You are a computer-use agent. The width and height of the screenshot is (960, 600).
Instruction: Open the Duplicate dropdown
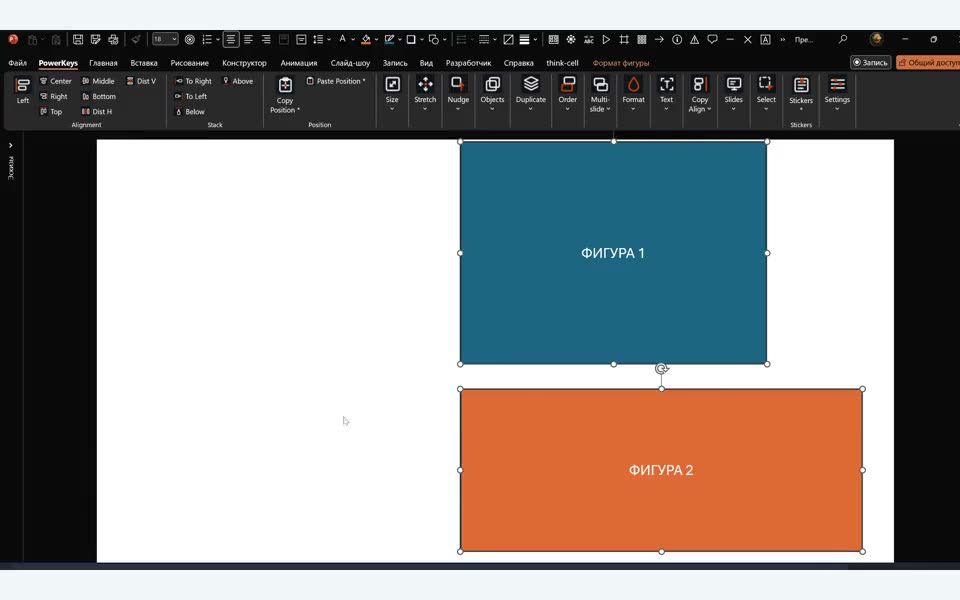pyautogui.click(x=531, y=94)
